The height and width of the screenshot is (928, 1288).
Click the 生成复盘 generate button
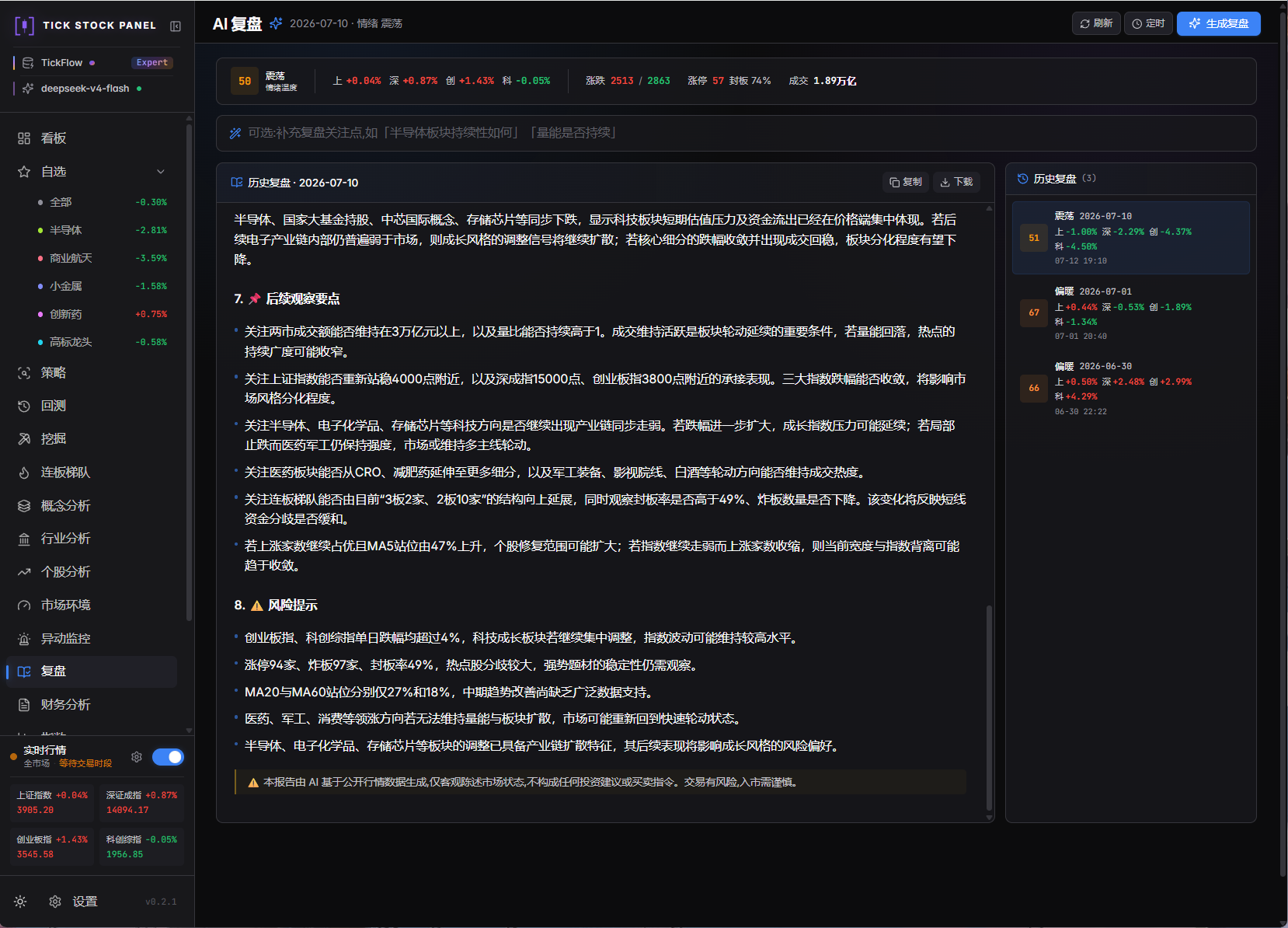tap(1218, 23)
